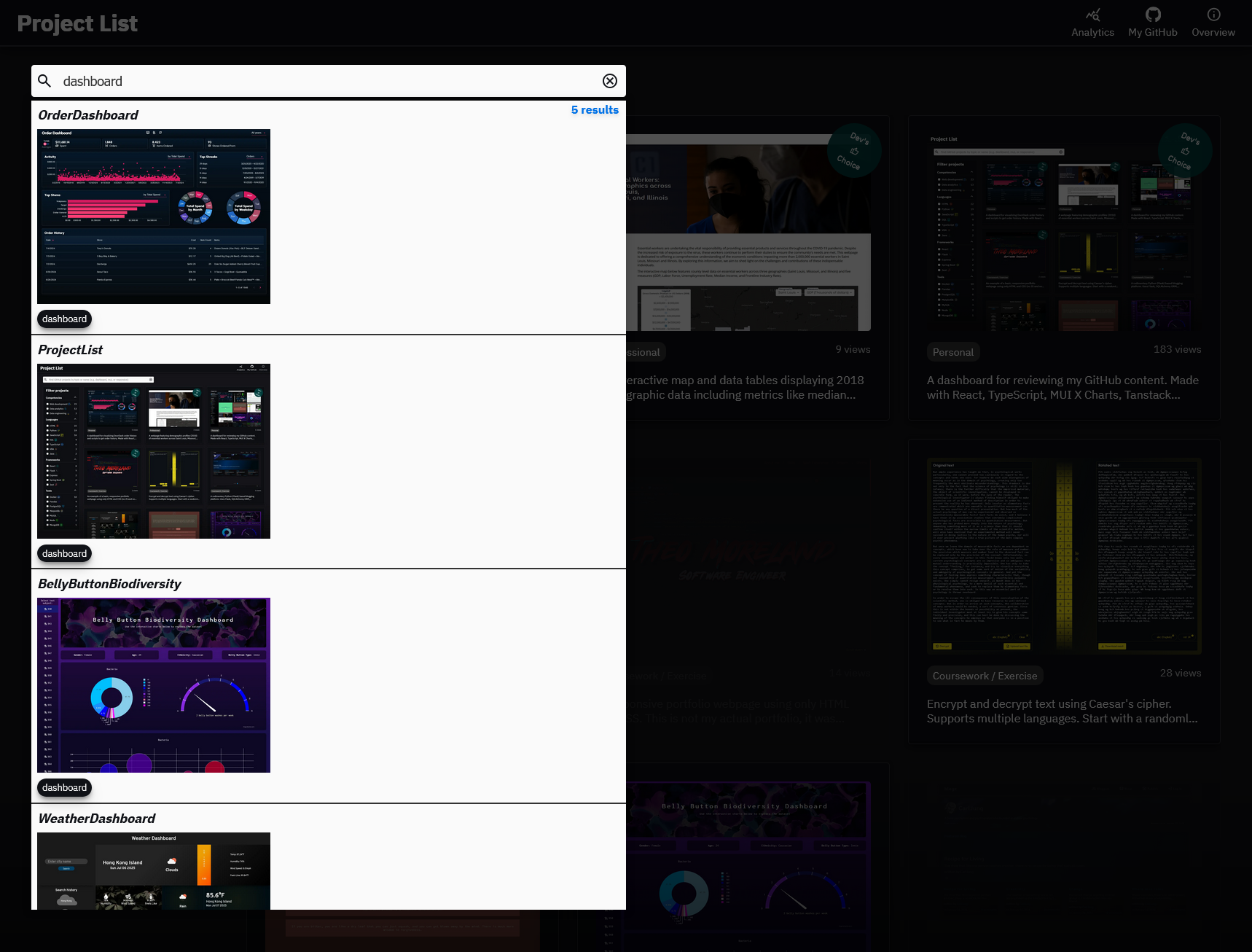Open the ProjectList result title
This screenshot has width=1252, height=952.
70,350
